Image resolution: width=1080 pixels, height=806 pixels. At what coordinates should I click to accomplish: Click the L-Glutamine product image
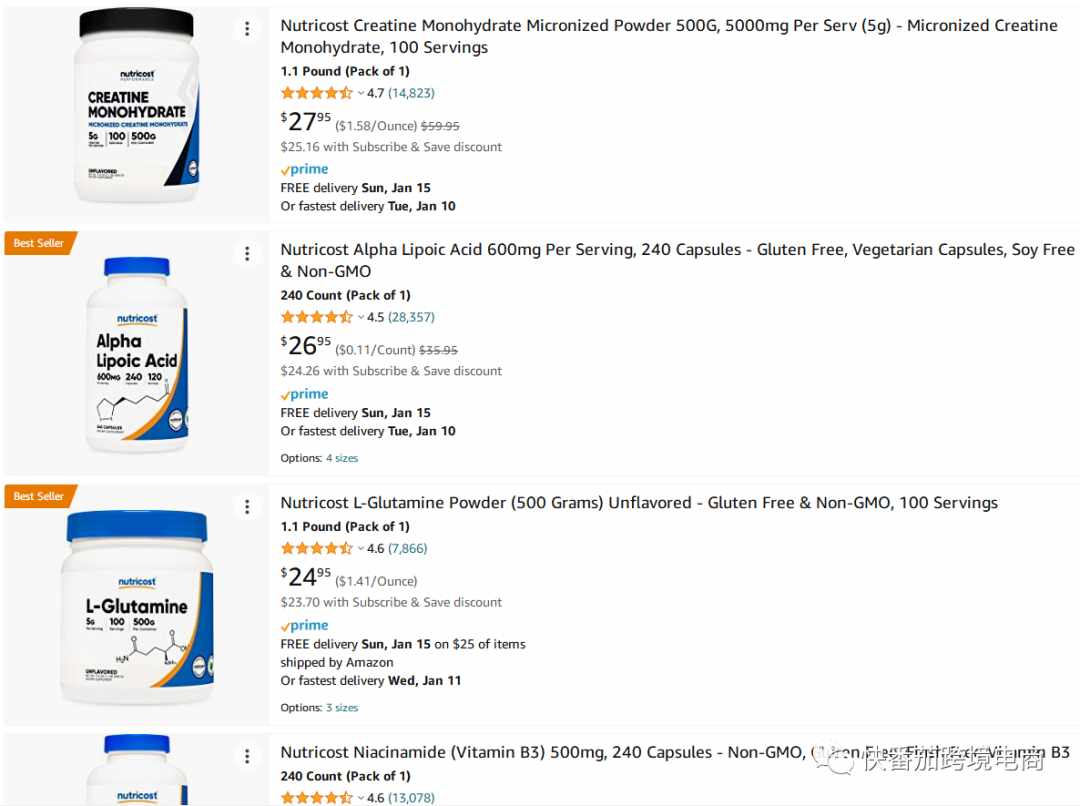pyautogui.click(x=137, y=608)
